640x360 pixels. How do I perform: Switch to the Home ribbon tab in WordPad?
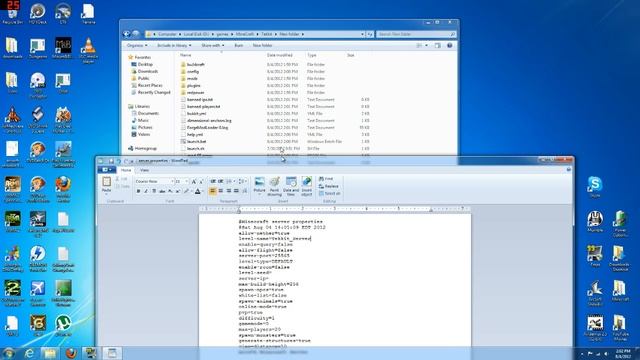pos(126,170)
